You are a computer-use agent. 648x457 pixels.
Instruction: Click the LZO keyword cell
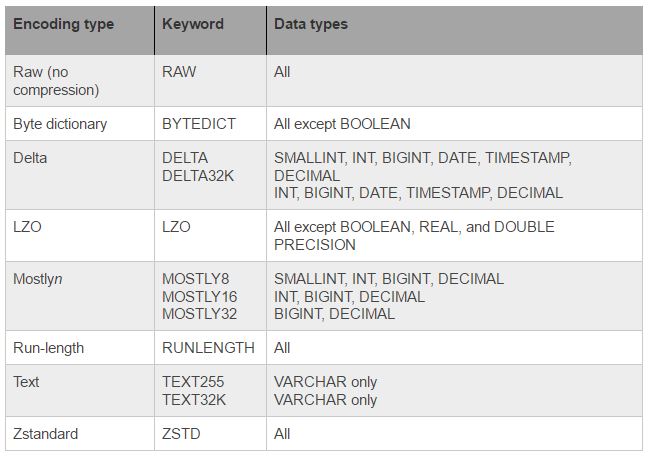click(210, 236)
